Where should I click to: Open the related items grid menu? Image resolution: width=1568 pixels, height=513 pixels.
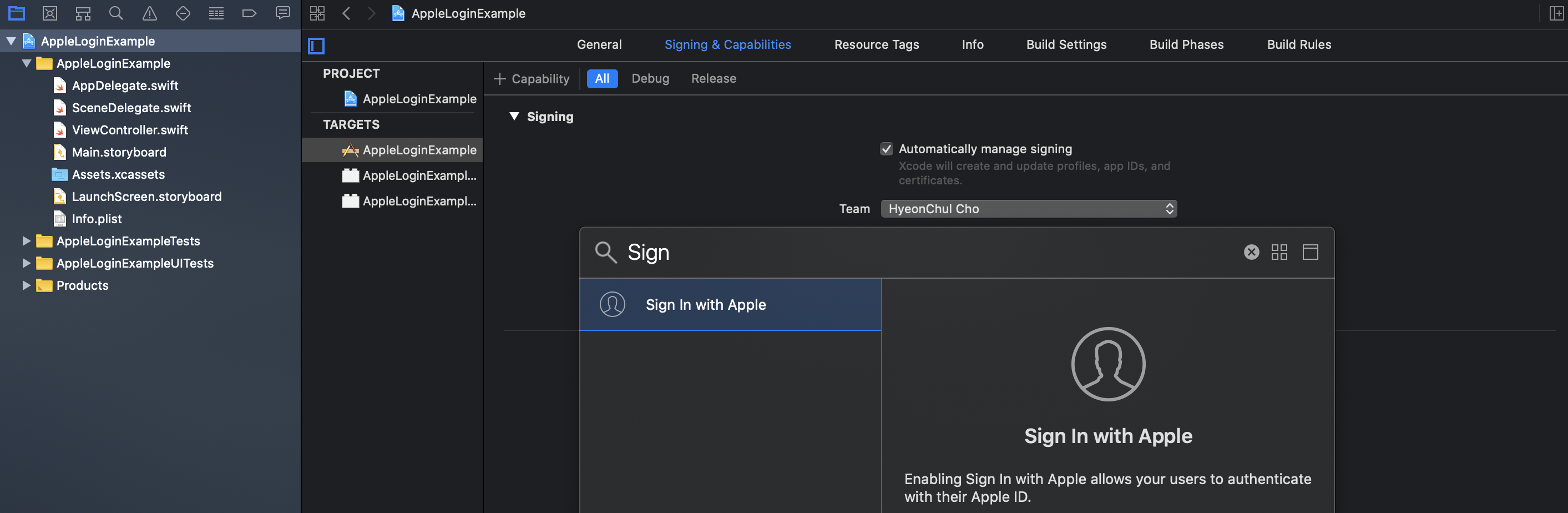[317, 13]
